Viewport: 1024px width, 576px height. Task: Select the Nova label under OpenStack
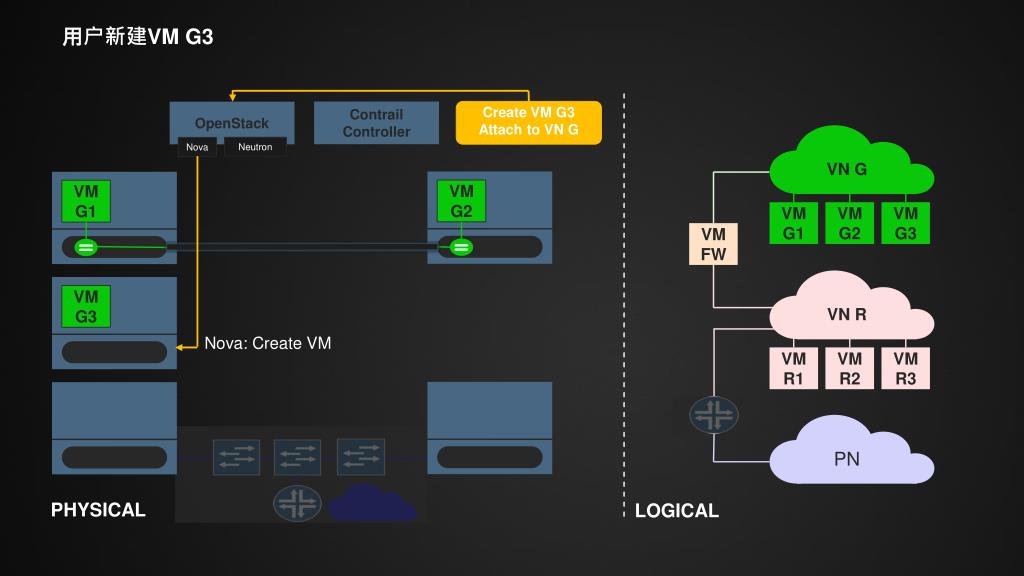coord(197,147)
